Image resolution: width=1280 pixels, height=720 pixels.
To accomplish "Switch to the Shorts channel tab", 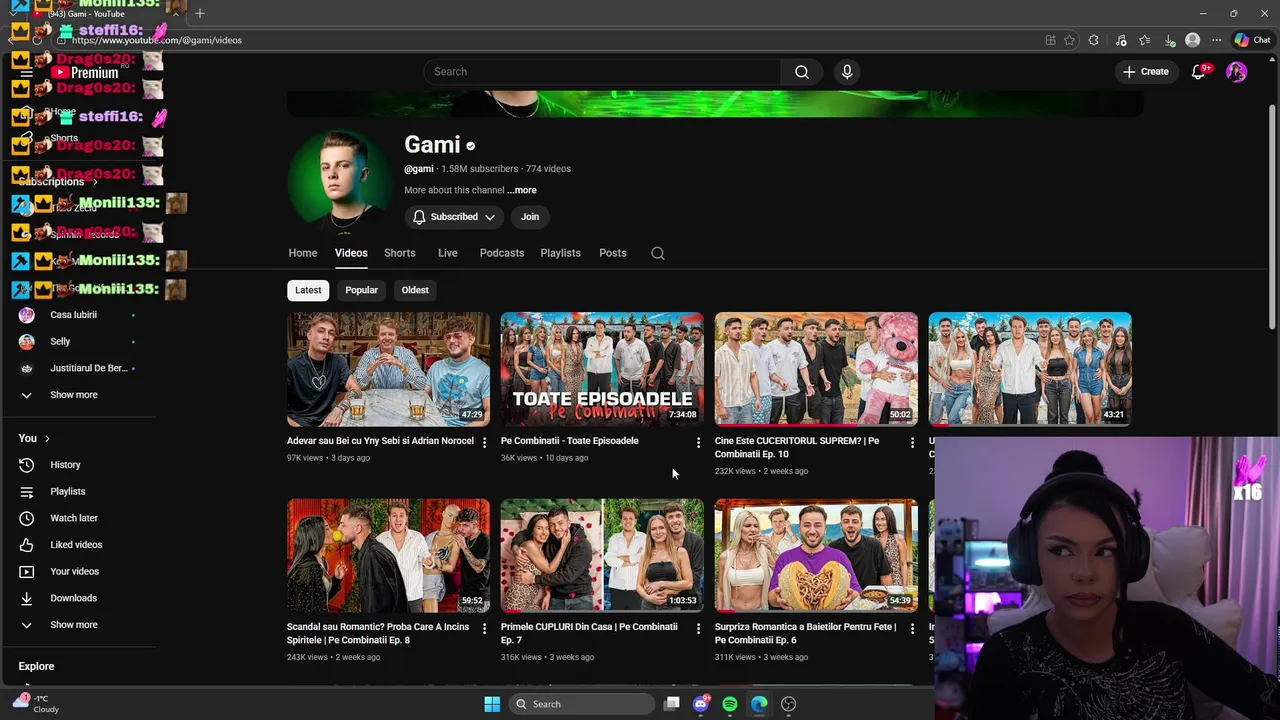I will click(x=400, y=253).
